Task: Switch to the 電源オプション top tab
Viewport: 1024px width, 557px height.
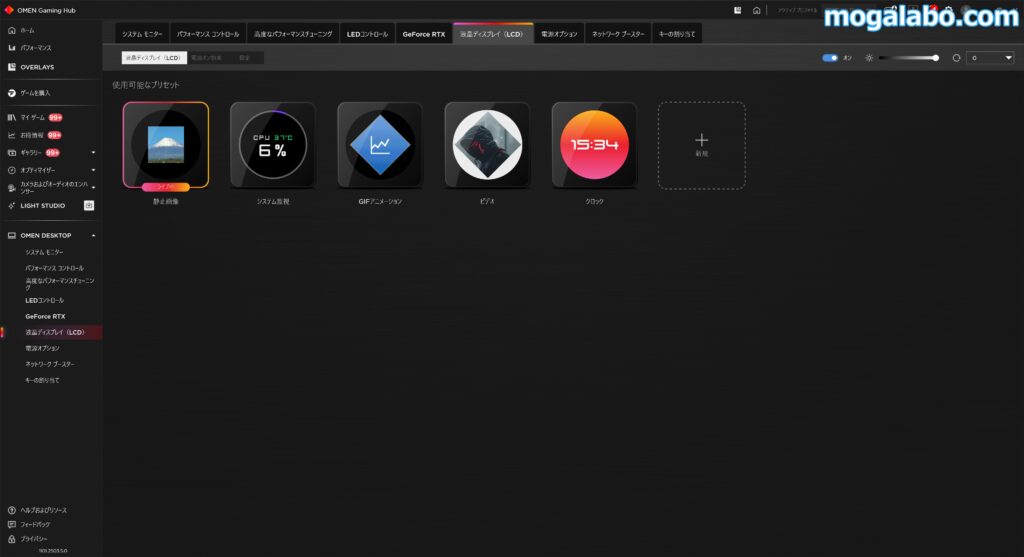Action: coord(560,34)
